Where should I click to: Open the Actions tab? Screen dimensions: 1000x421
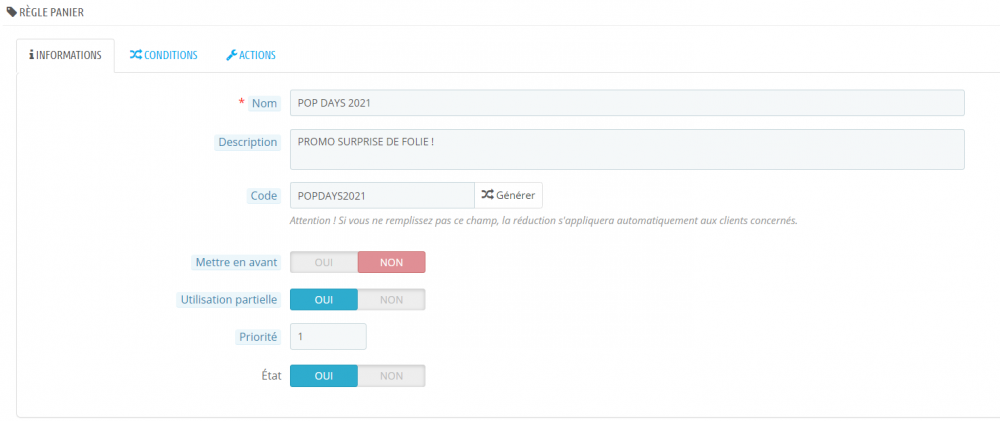251,55
